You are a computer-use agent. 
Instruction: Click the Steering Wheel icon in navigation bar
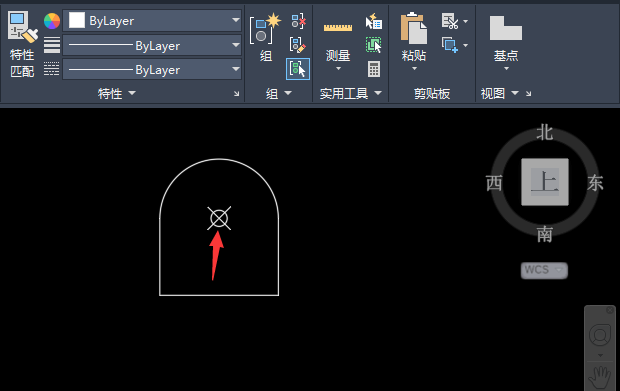600,335
